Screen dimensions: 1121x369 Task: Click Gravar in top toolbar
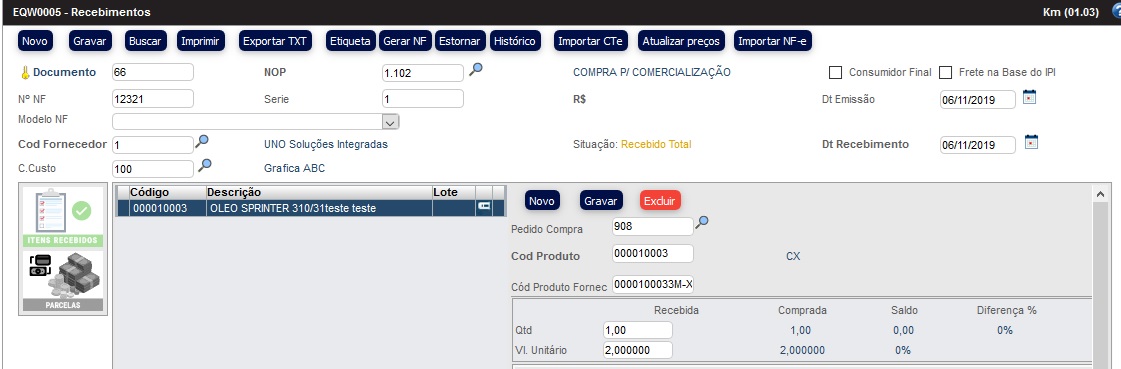[x=90, y=41]
